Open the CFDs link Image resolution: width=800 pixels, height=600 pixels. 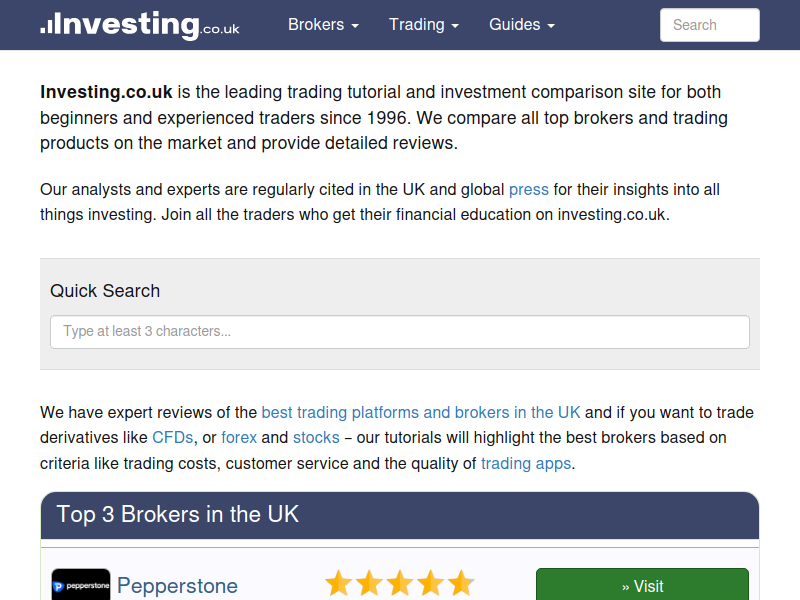pyautogui.click(x=173, y=437)
